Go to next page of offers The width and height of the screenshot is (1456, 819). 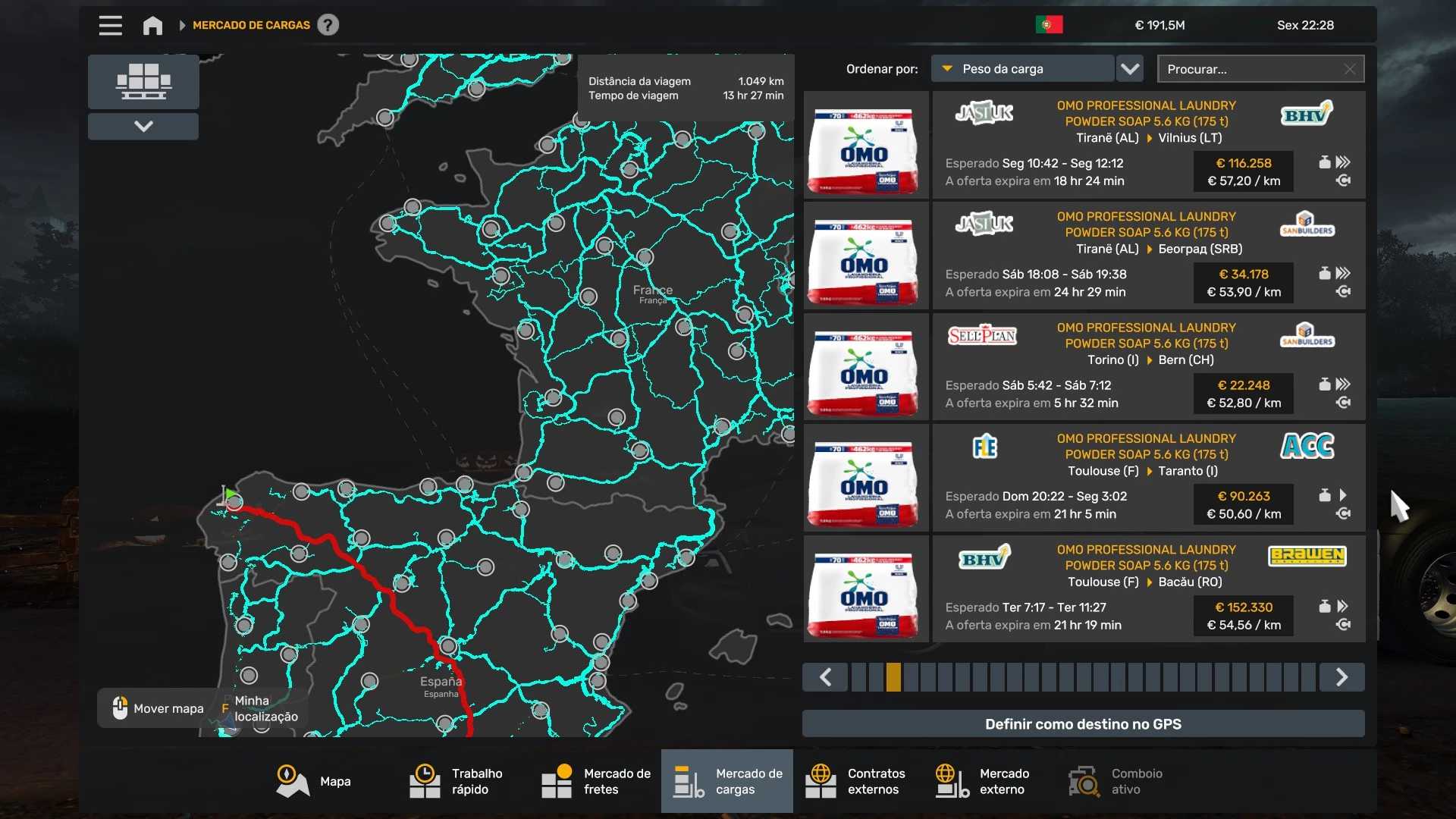[x=1341, y=677]
